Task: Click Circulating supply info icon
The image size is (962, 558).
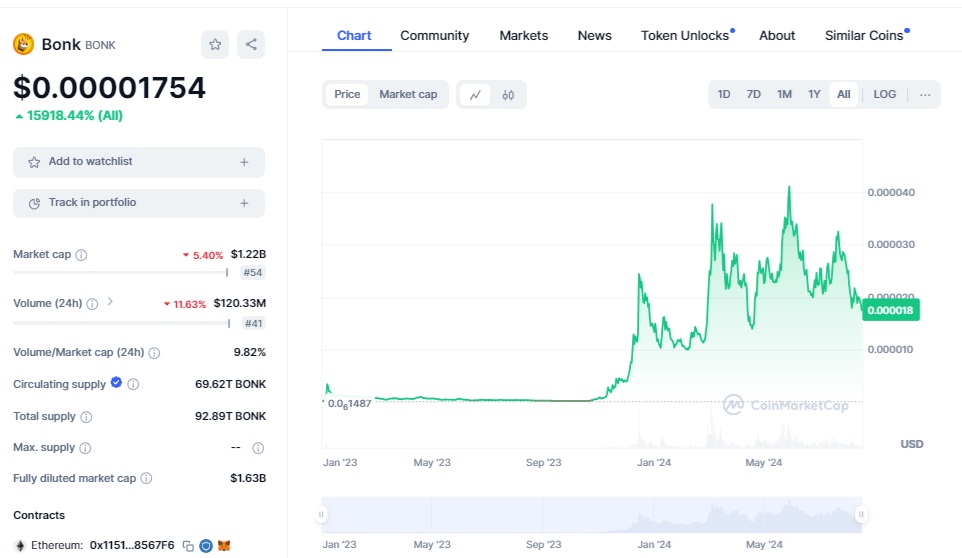Action: coord(133,384)
